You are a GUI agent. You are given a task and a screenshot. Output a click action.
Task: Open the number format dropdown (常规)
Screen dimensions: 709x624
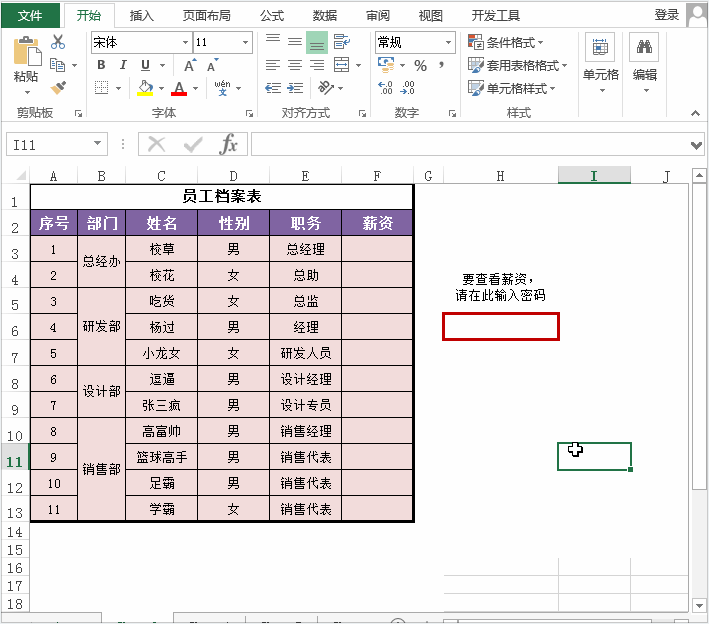pyautogui.click(x=448, y=43)
